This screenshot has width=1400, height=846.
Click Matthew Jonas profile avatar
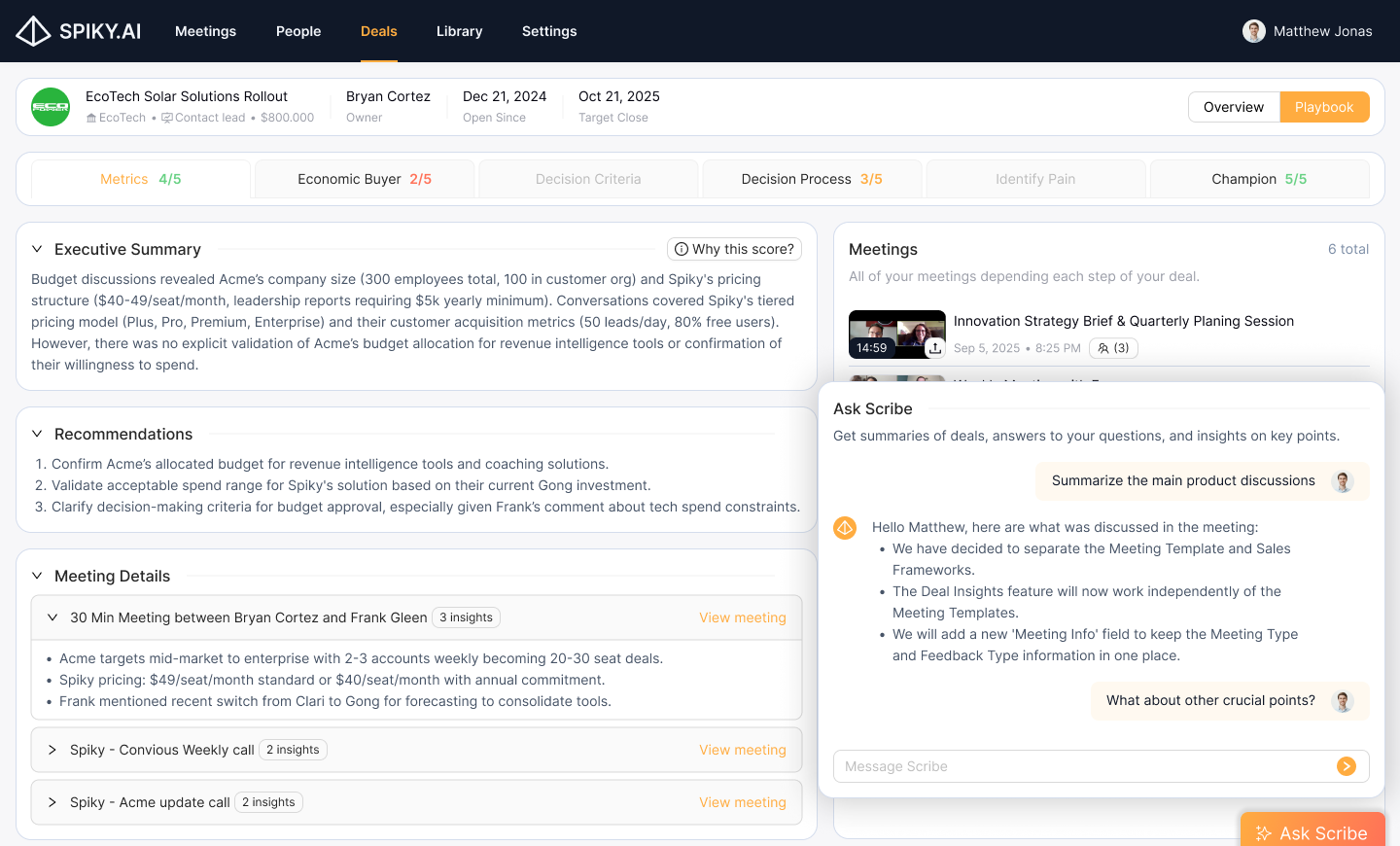pos(1253,31)
